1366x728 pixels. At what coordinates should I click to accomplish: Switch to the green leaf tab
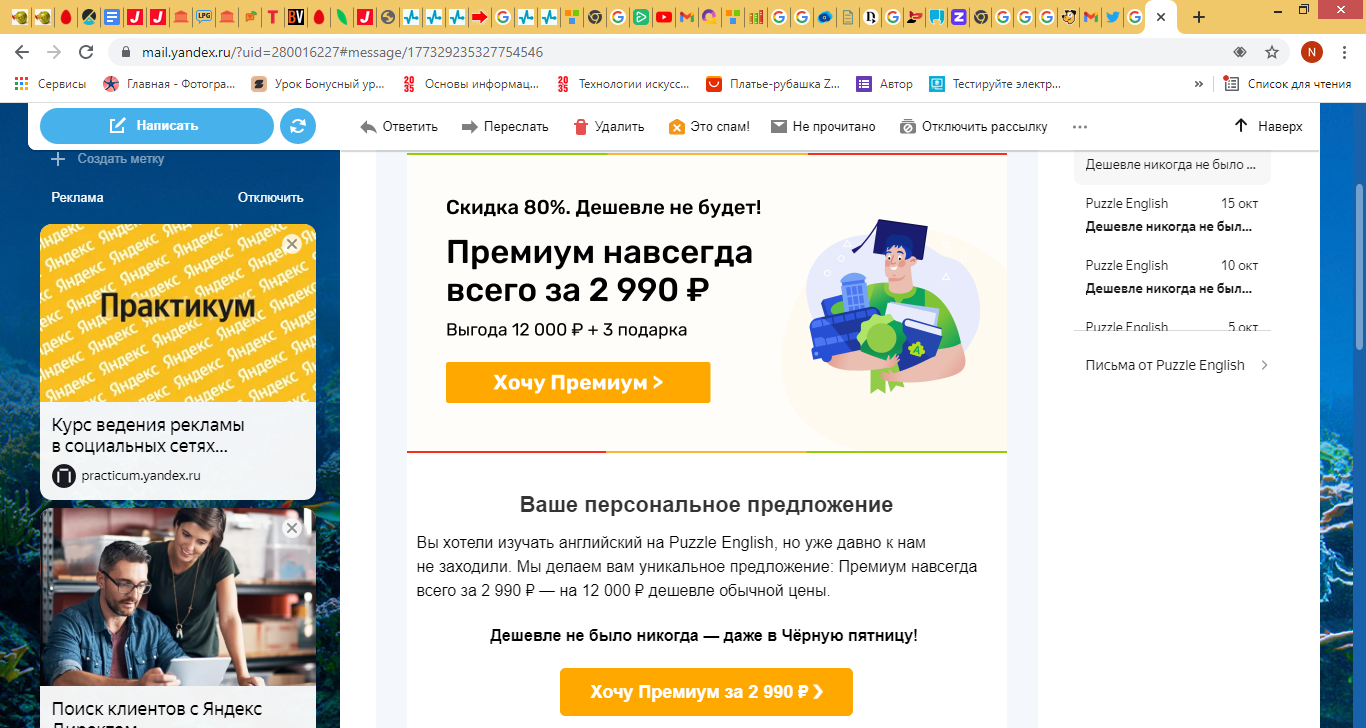[x=341, y=17]
